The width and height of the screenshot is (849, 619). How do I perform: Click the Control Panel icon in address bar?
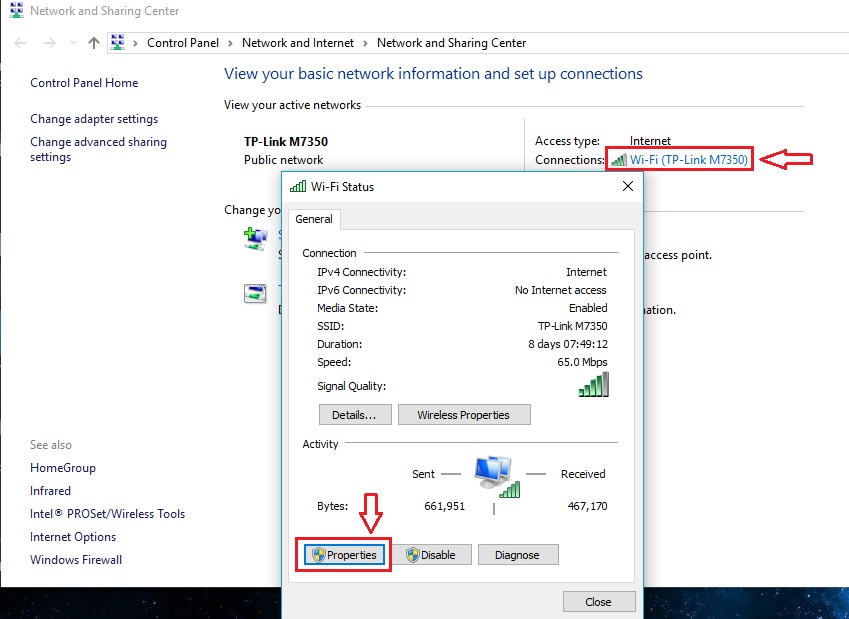pyautogui.click(x=119, y=43)
